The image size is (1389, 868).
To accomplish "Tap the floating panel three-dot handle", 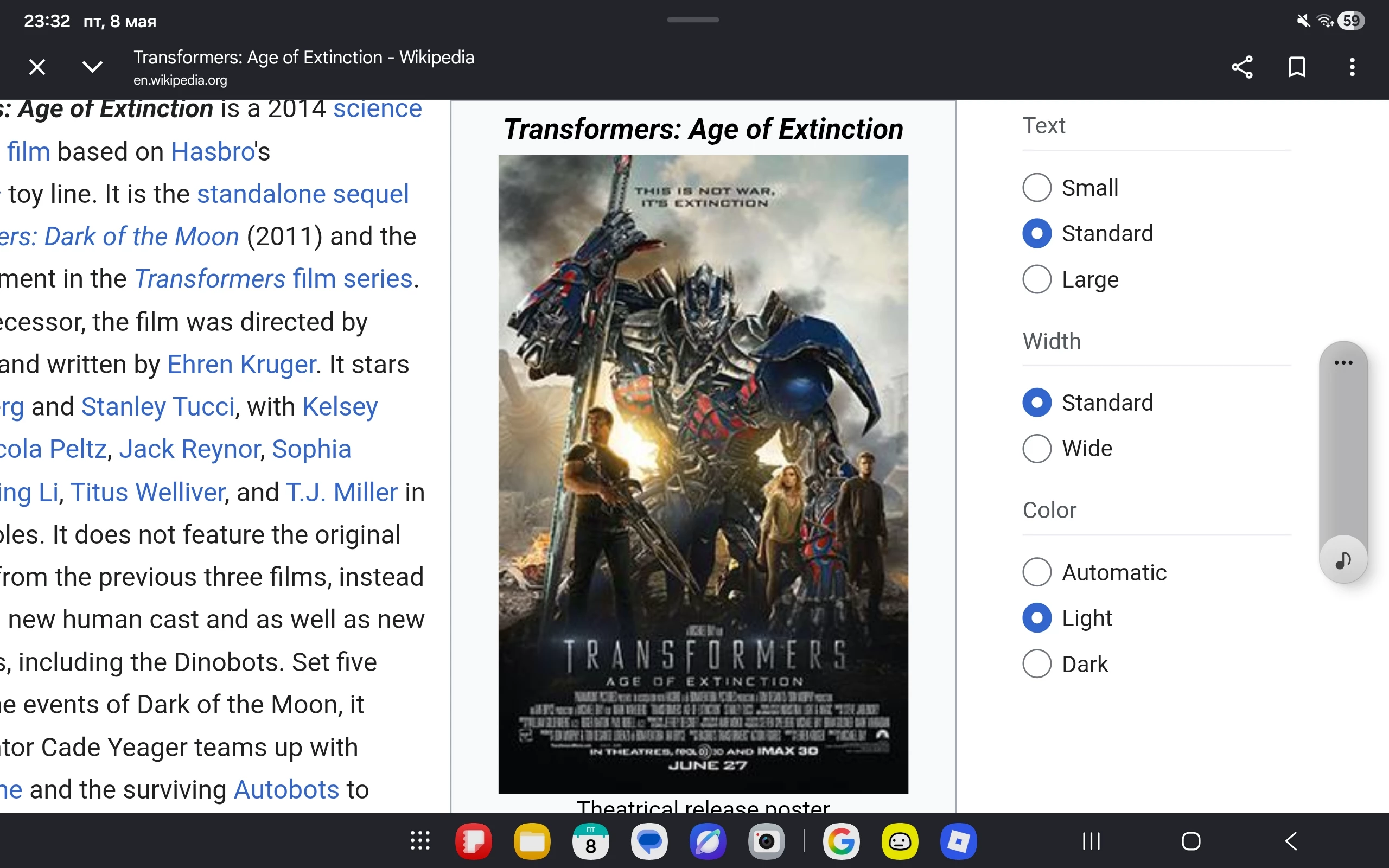I will pos(1343,363).
